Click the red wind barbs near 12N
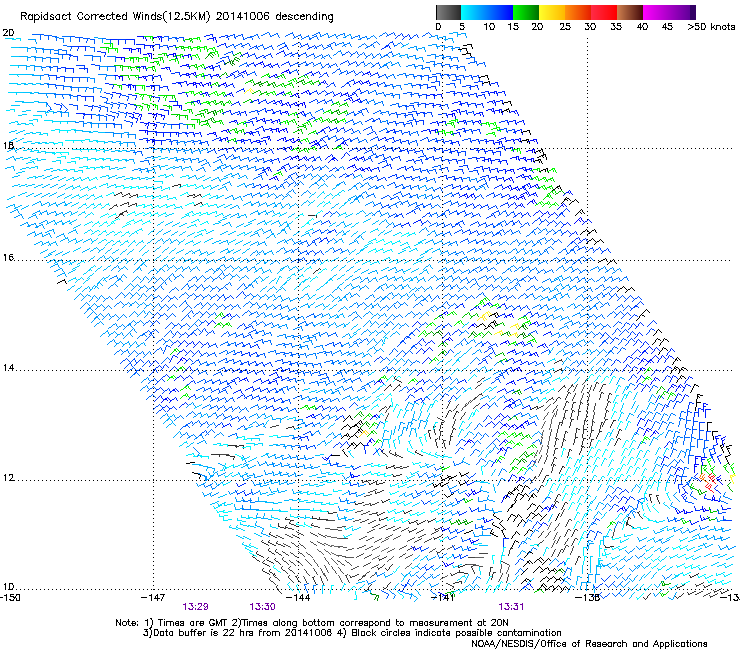Image resolution: width=740 pixels, height=650 pixels. tap(711, 481)
